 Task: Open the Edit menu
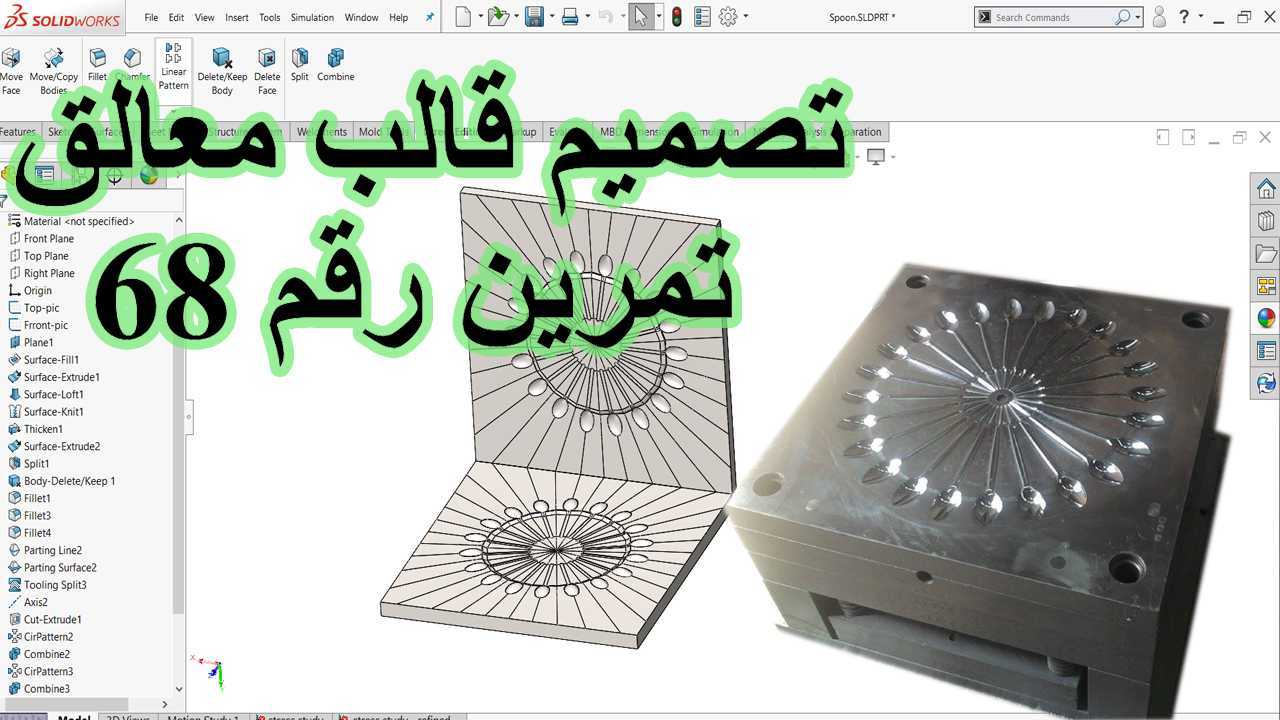pyautogui.click(x=176, y=17)
